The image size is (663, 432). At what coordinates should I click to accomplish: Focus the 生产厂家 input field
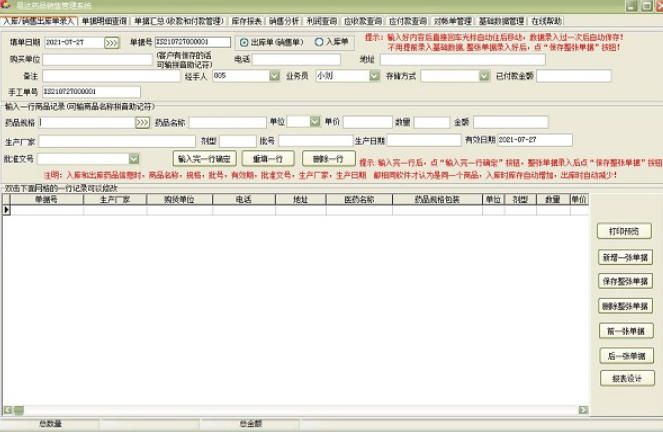click(x=117, y=141)
